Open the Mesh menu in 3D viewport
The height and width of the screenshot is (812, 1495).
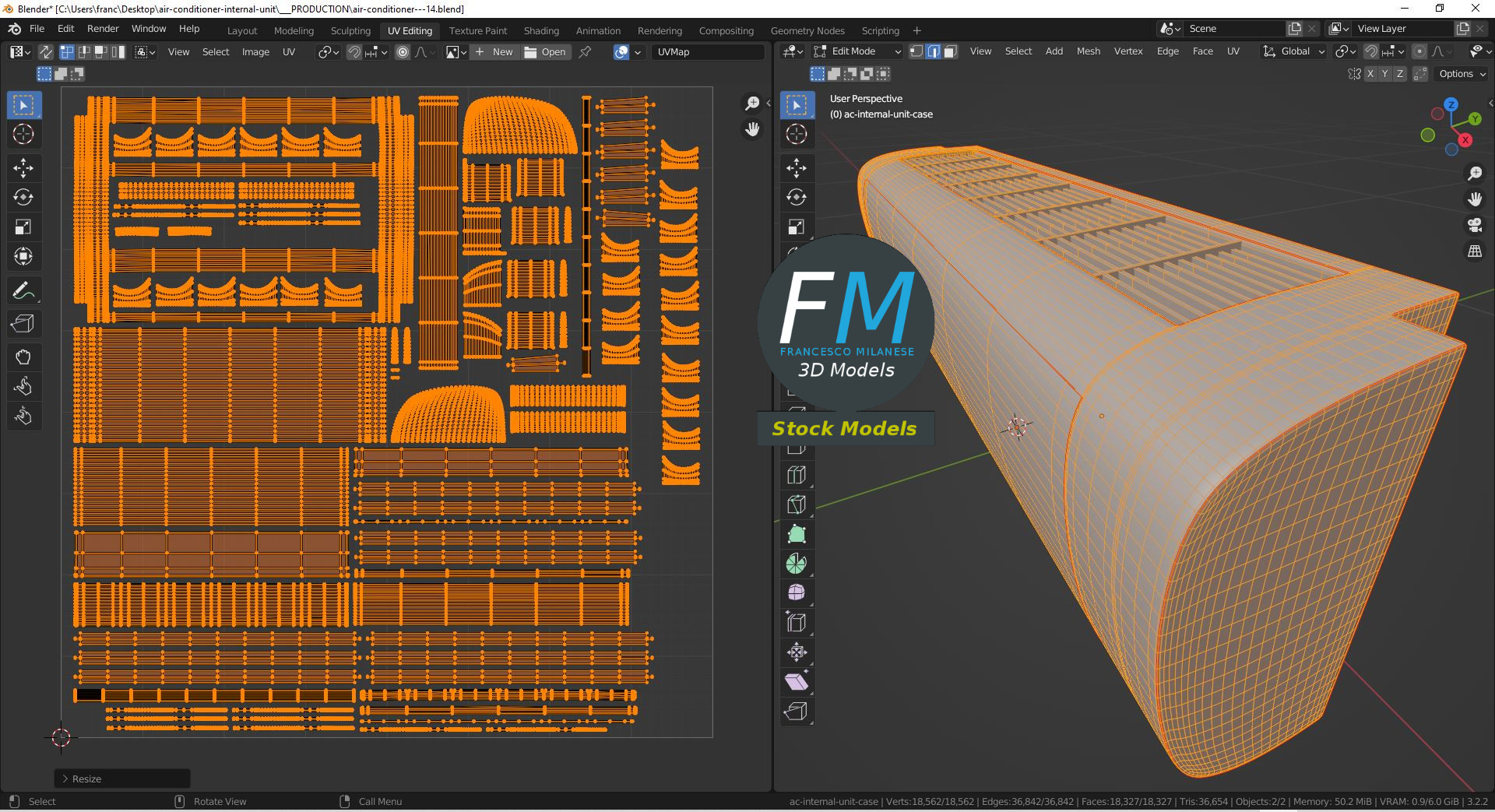click(1088, 51)
